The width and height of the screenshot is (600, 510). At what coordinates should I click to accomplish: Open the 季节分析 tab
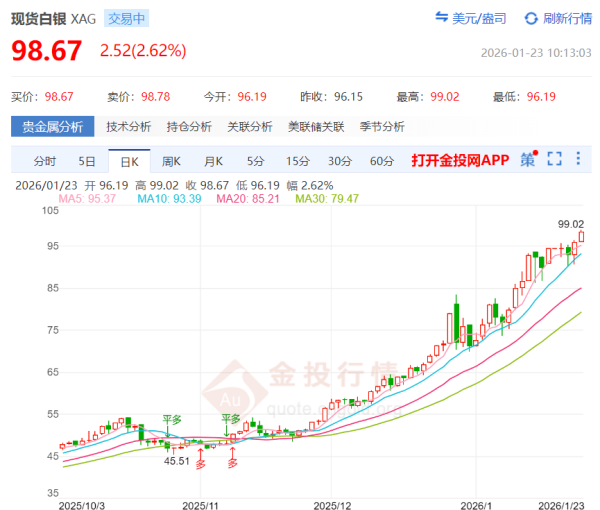(382, 127)
